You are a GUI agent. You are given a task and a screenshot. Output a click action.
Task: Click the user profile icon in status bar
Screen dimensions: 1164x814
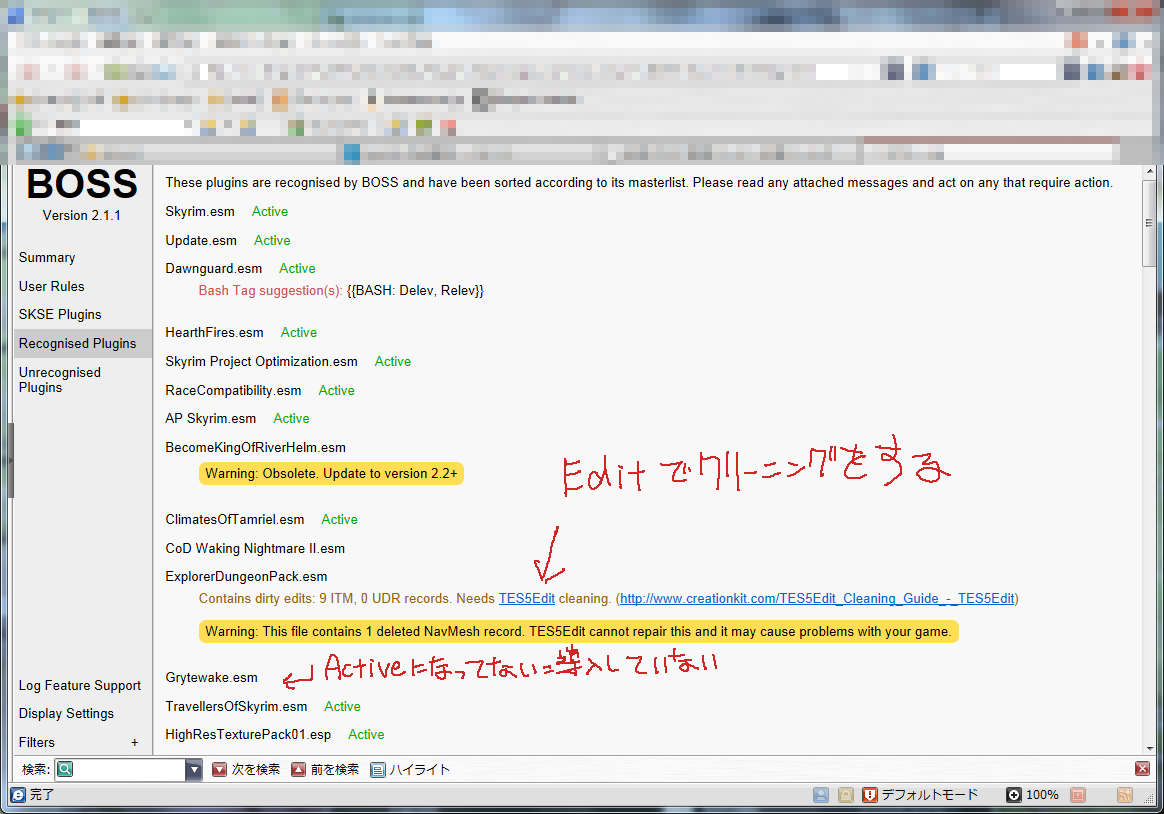click(821, 795)
